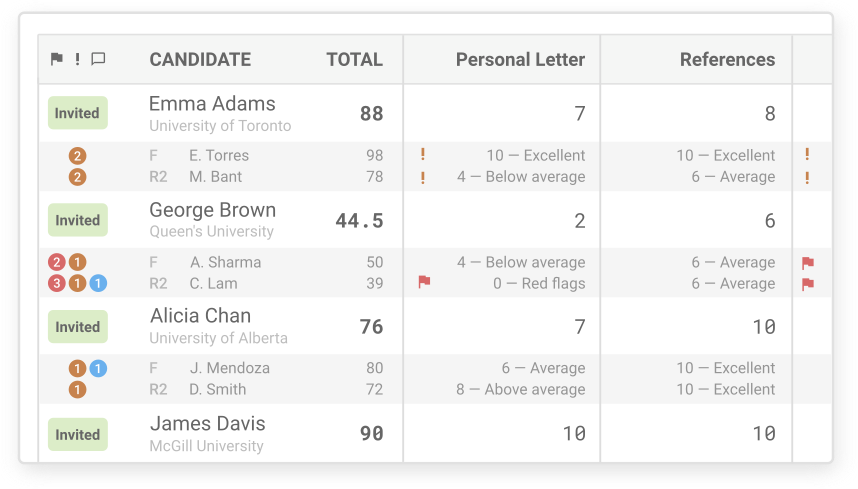Sort by the CANDIDATE column header
The image size is (858, 489).
coord(200,59)
